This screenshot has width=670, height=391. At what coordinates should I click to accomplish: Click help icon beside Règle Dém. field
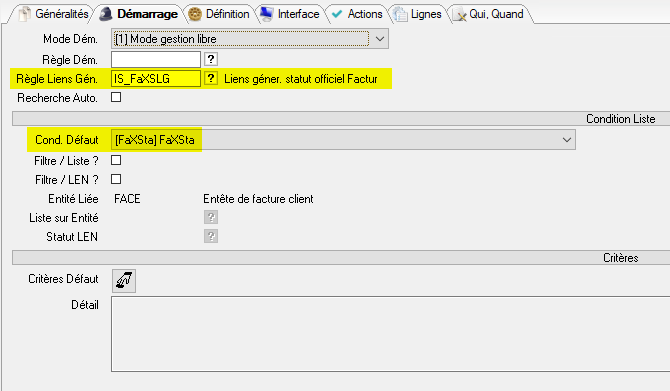[x=211, y=59]
